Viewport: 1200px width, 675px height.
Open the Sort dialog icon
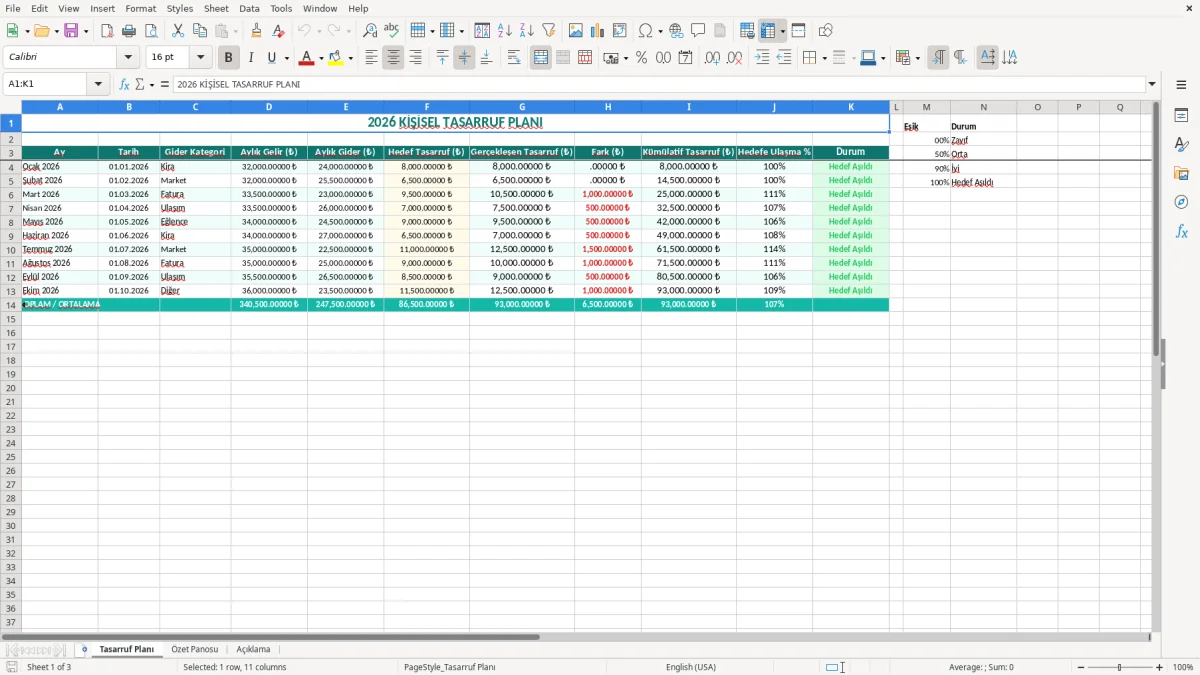coord(482,31)
